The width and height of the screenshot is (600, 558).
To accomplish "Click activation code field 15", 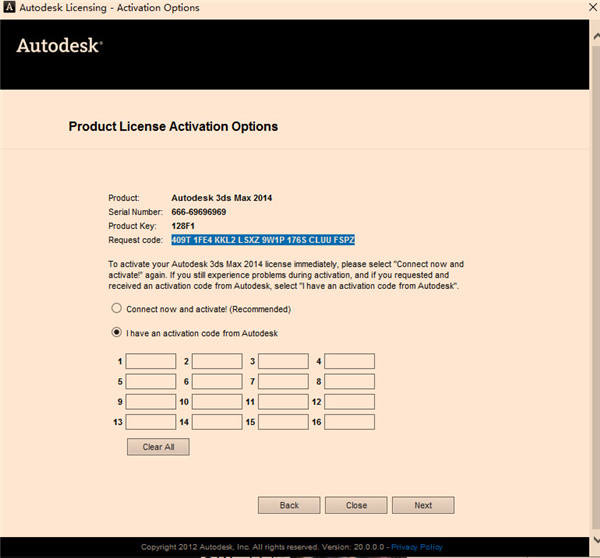I will 283,422.
